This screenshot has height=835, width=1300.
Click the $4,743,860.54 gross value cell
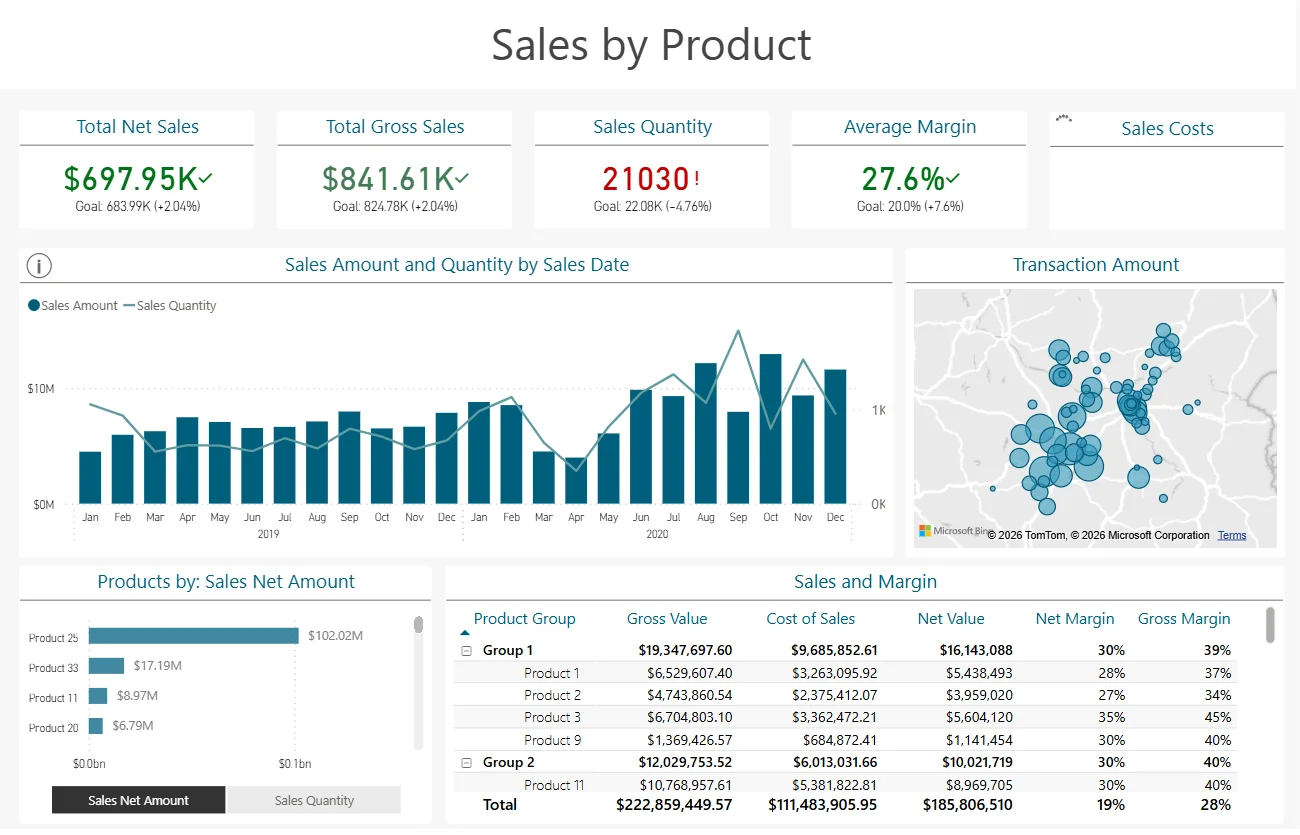tap(690, 695)
